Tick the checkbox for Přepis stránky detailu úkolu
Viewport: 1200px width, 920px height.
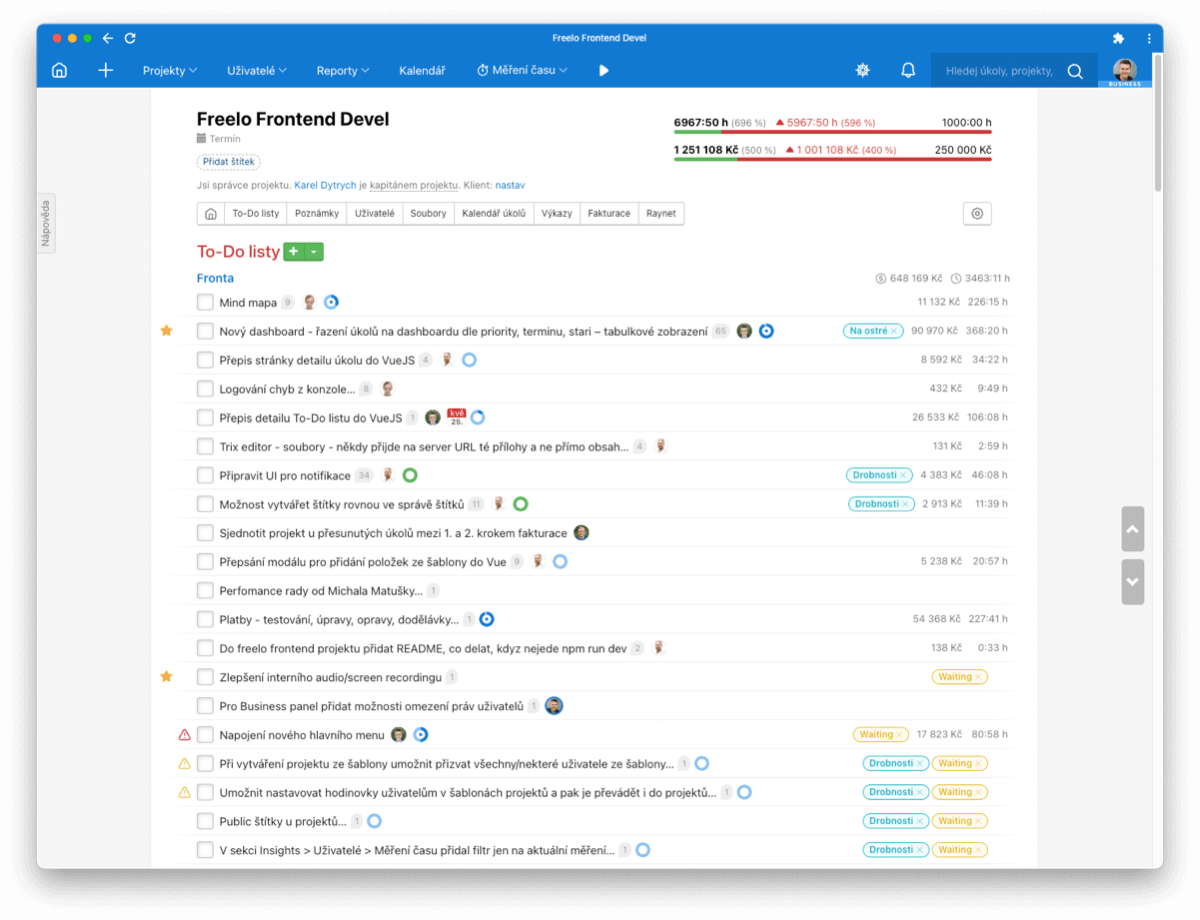(205, 360)
